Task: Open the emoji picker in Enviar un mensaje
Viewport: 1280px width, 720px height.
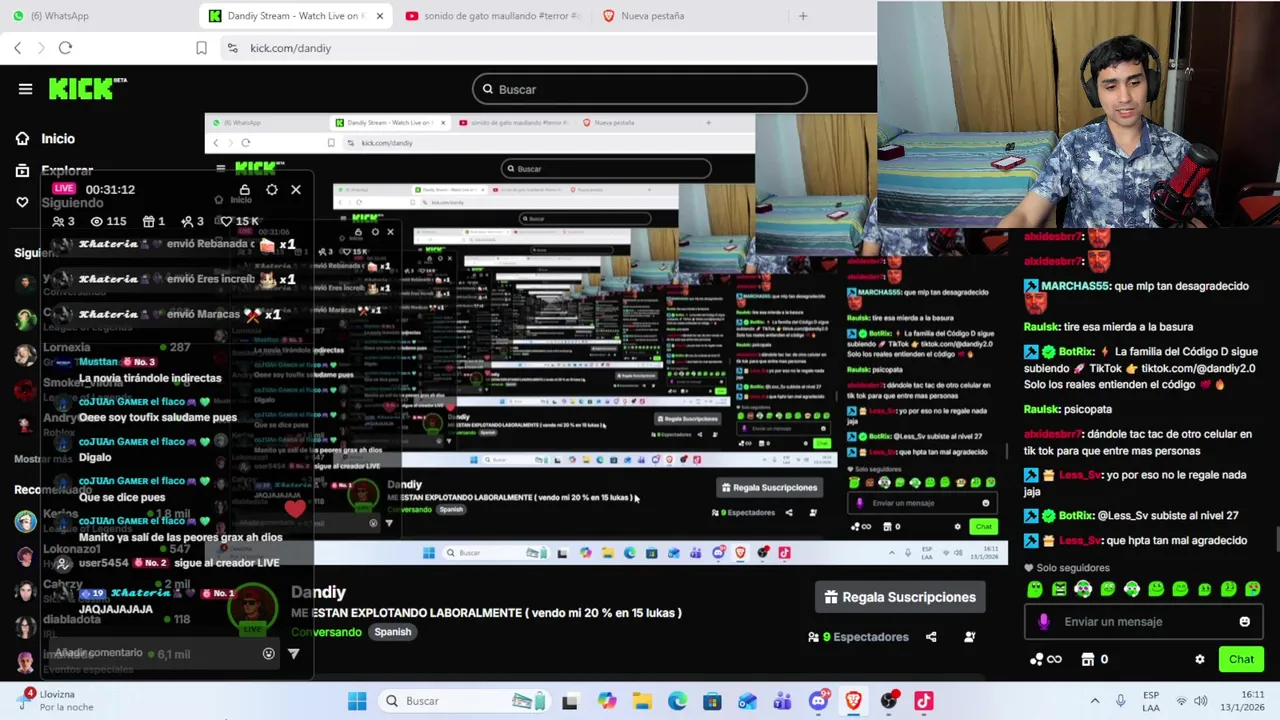Action: [x=1244, y=621]
